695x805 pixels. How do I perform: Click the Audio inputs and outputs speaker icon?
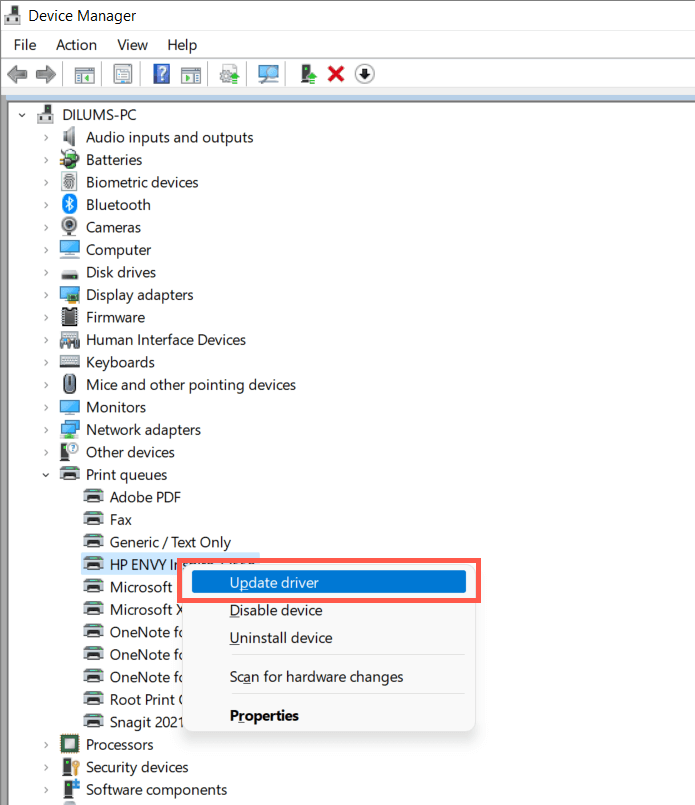(69, 137)
